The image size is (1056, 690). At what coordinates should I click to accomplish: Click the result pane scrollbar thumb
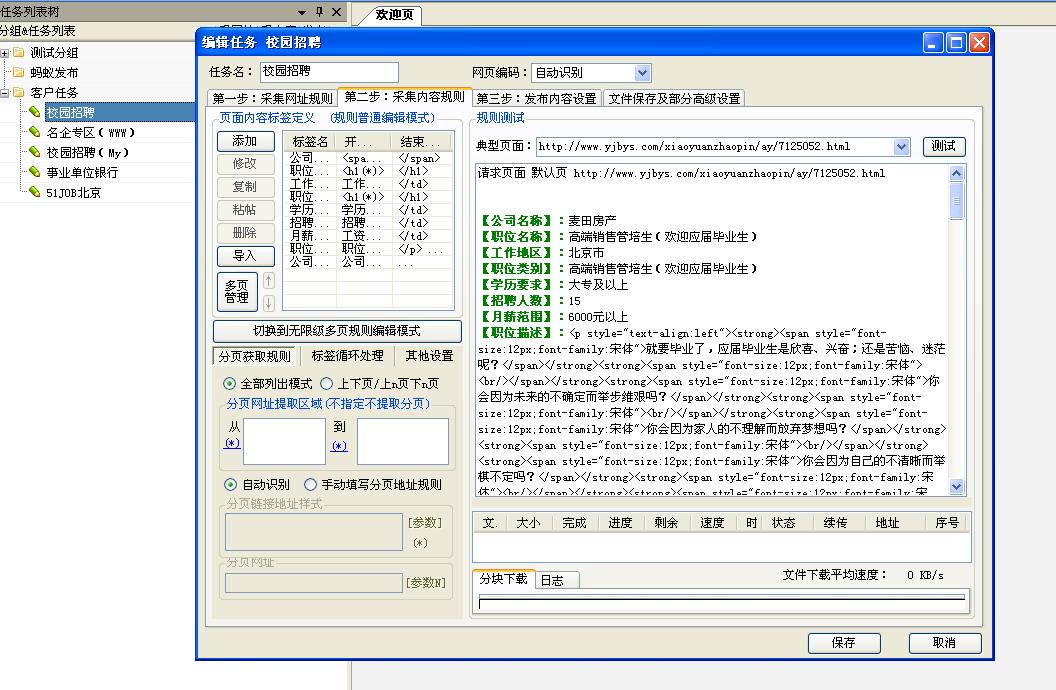click(x=956, y=201)
